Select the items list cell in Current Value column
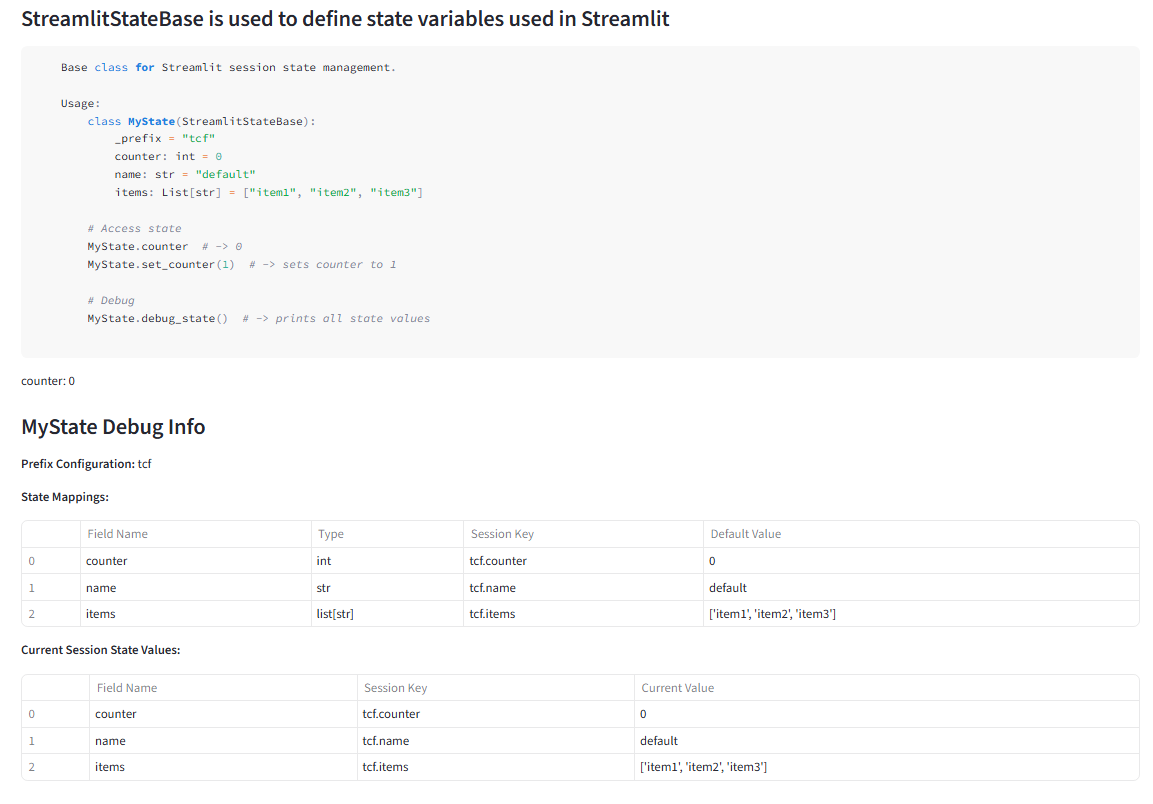This screenshot has width=1153, height=804. [887, 766]
